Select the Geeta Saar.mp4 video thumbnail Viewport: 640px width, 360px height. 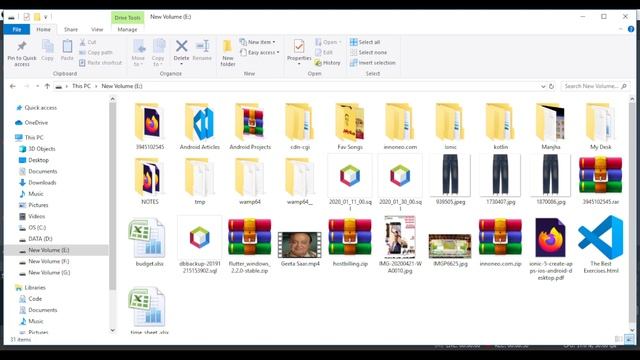click(x=300, y=245)
